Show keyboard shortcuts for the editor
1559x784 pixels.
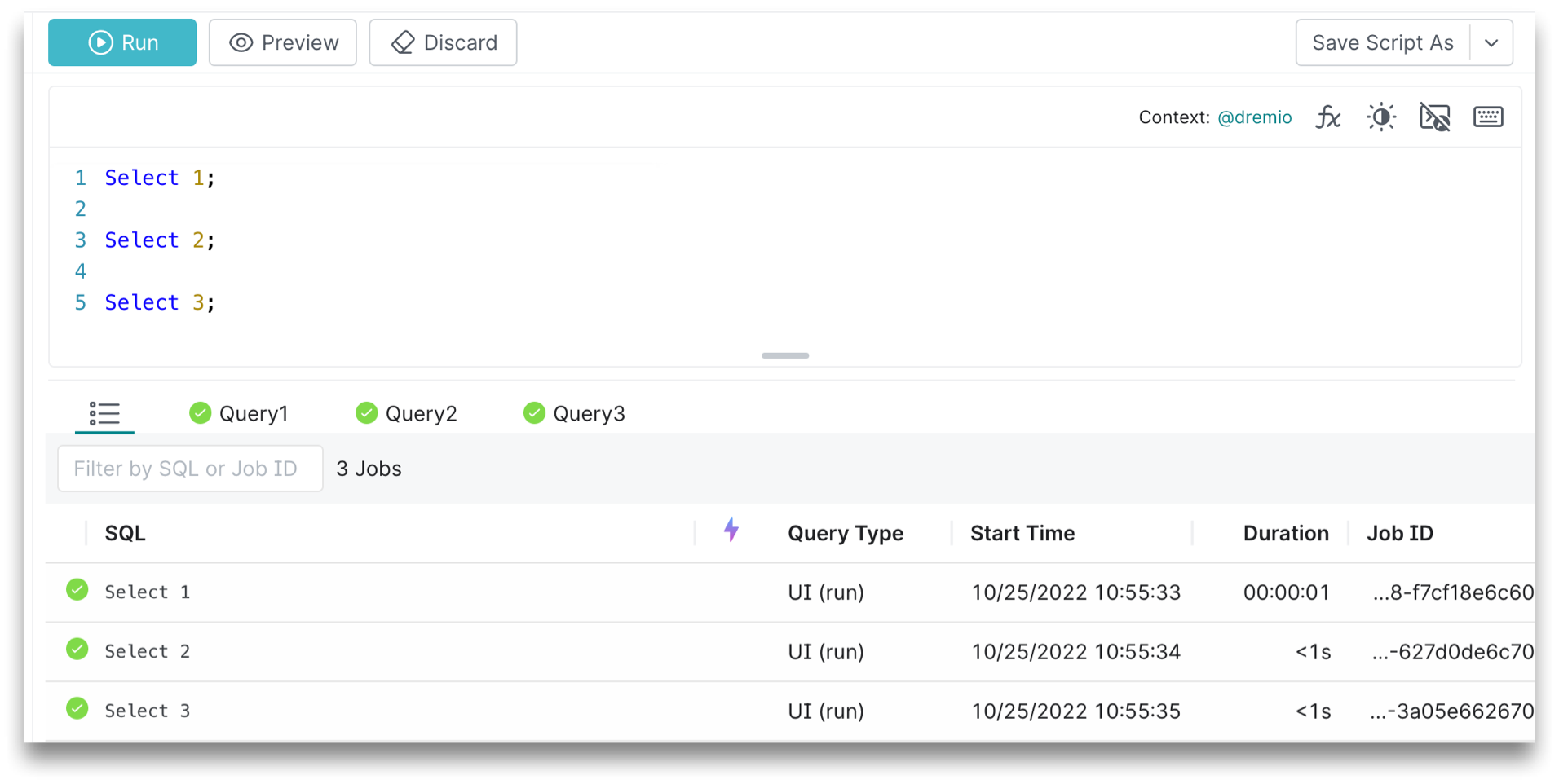(x=1487, y=117)
